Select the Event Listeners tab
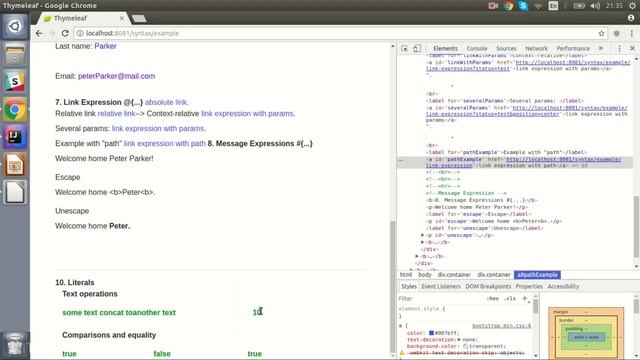The image size is (640, 360). (x=441, y=287)
